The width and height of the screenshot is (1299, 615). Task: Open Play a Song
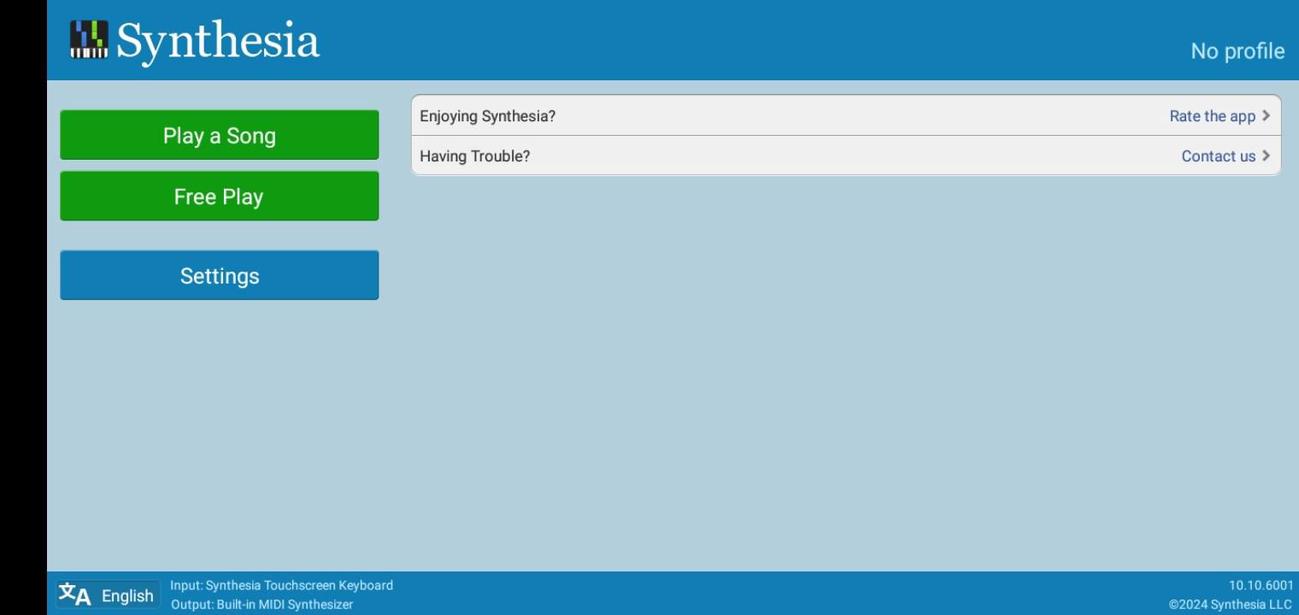click(219, 135)
